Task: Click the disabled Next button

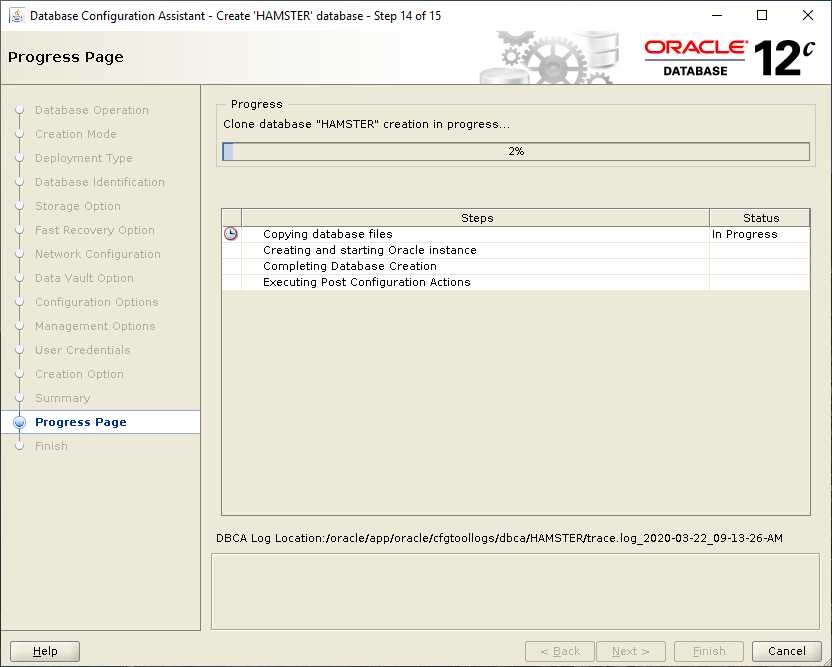Action: [630, 651]
